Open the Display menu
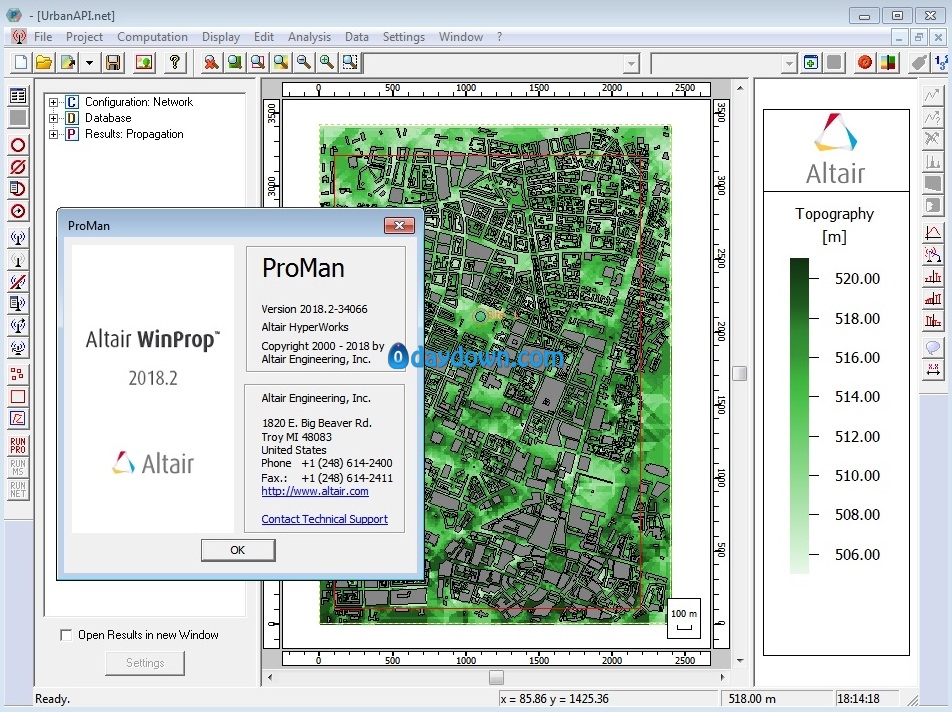This screenshot has height=712, width=952. tap(221, 37)
